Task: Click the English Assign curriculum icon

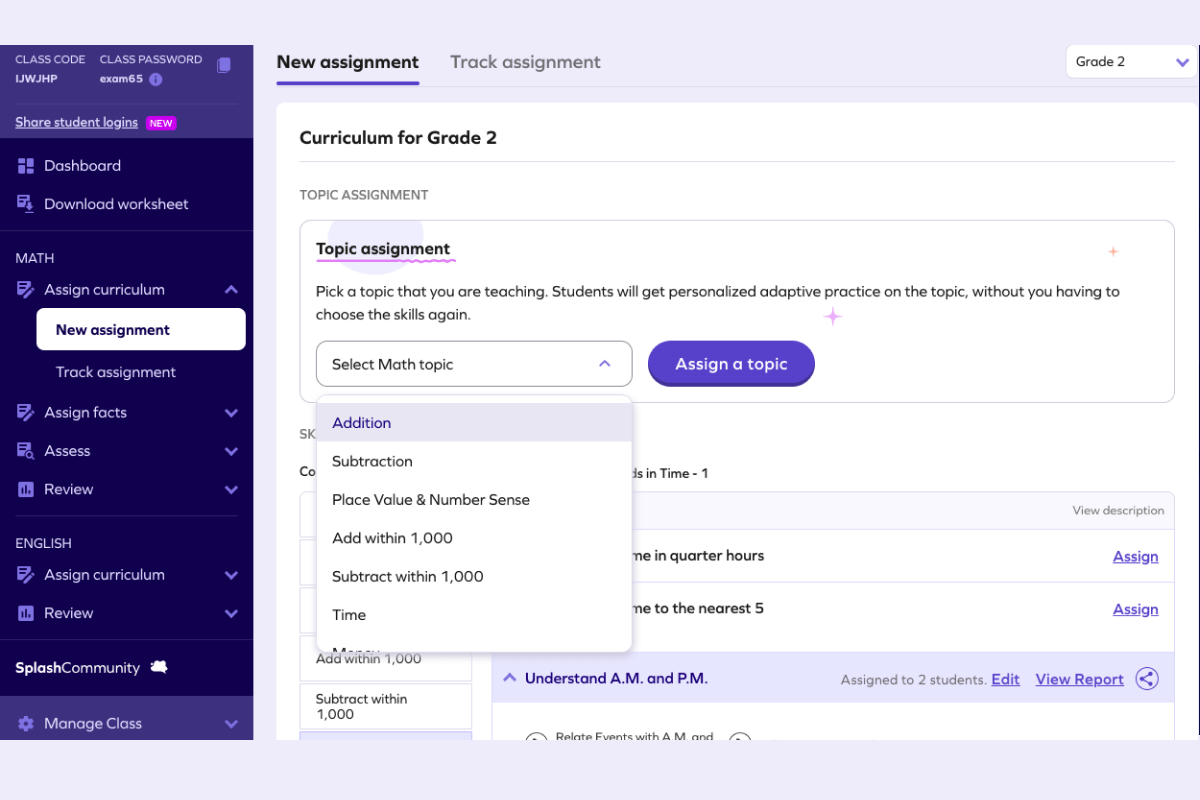Action: coord(26,575)
